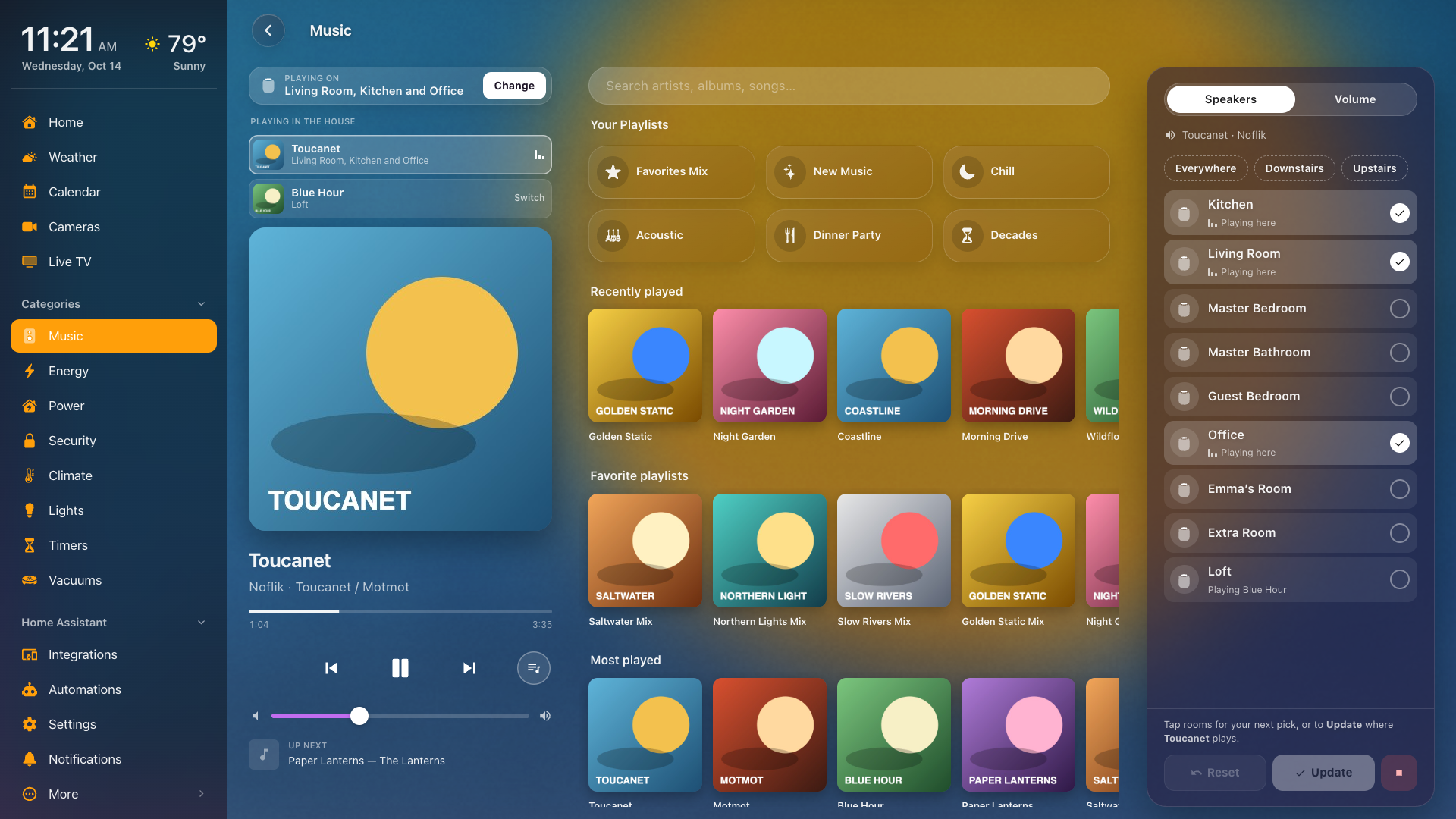Uncheck the Kitchen speaker
This screenshot has width=1456, height=819.
click(x=1399, y=213)
